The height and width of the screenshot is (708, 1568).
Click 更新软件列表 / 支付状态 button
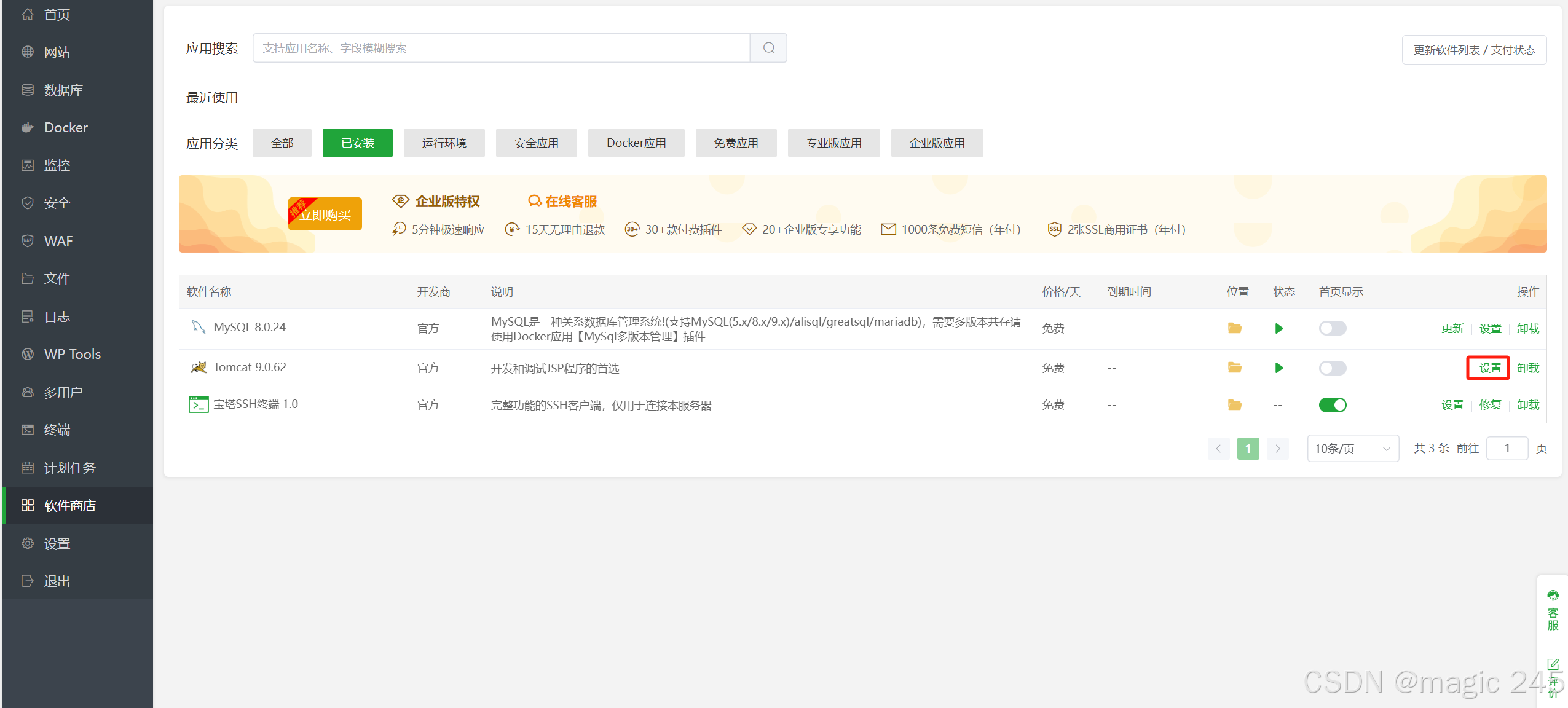pyautogui.click(x=1473, y=50)
